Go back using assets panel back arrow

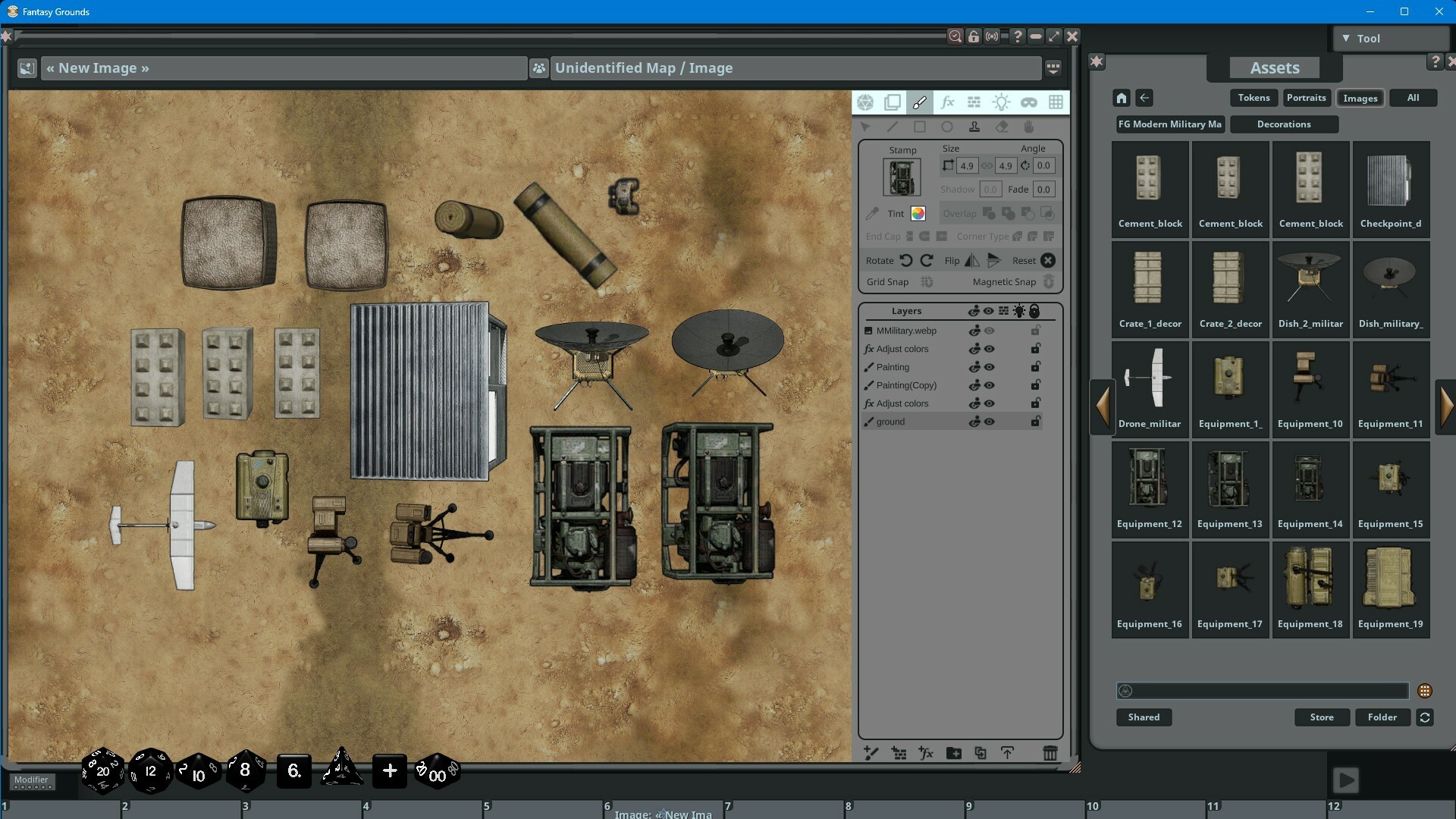click(x=1145, y=97)
